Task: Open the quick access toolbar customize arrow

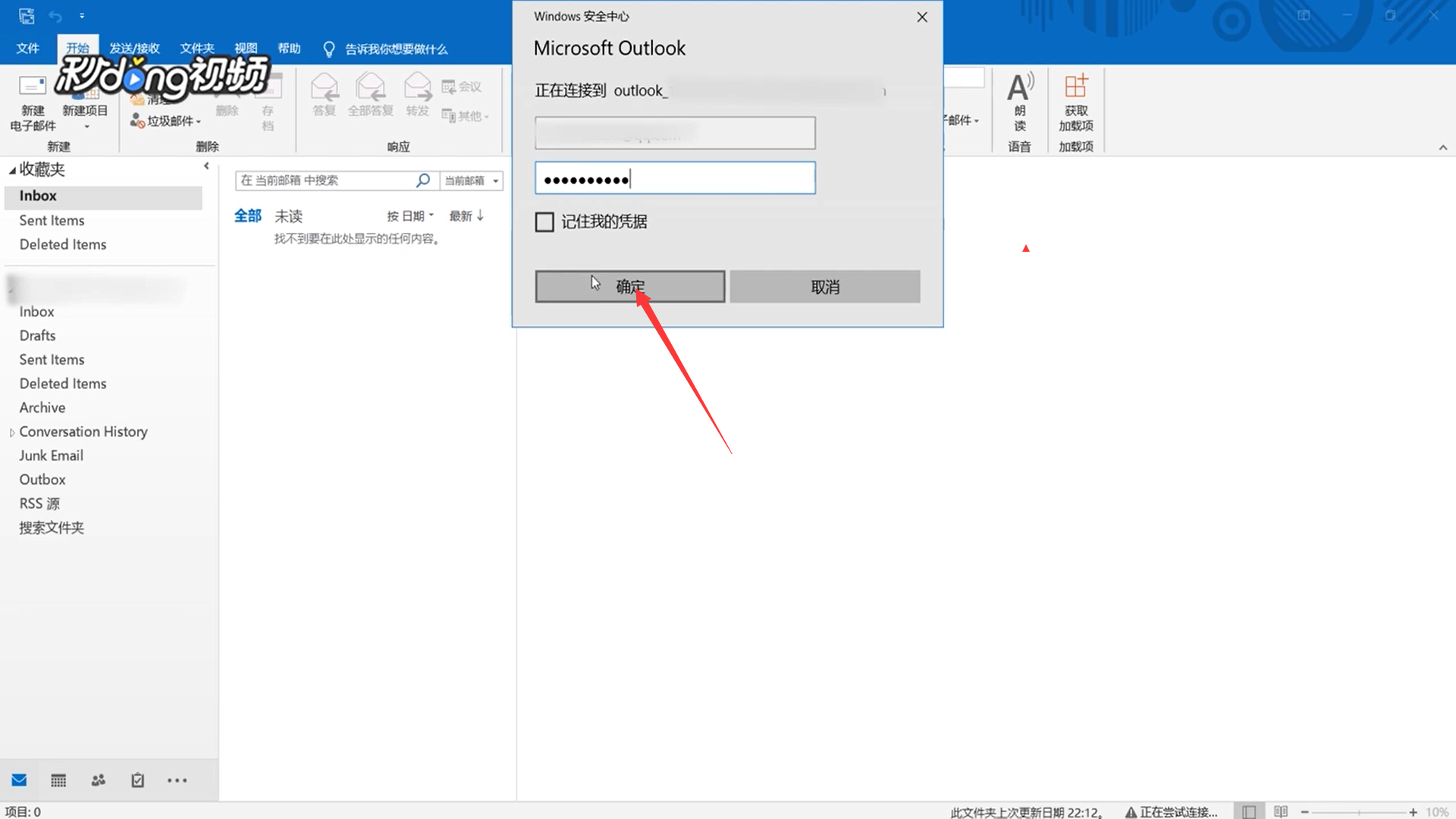Action: coord(82,16)
